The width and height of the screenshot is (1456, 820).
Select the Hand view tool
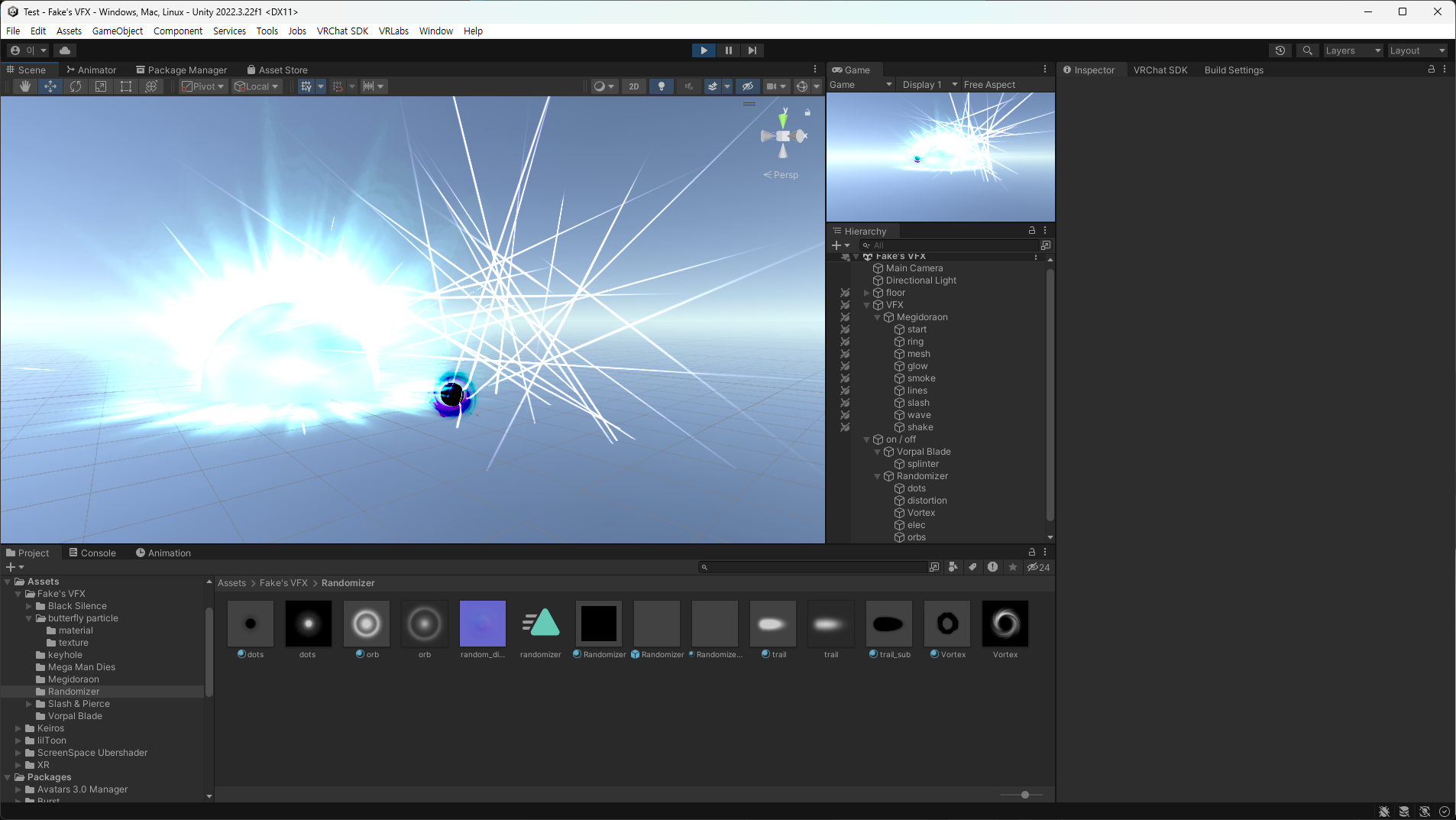click(x=25, y=86)
